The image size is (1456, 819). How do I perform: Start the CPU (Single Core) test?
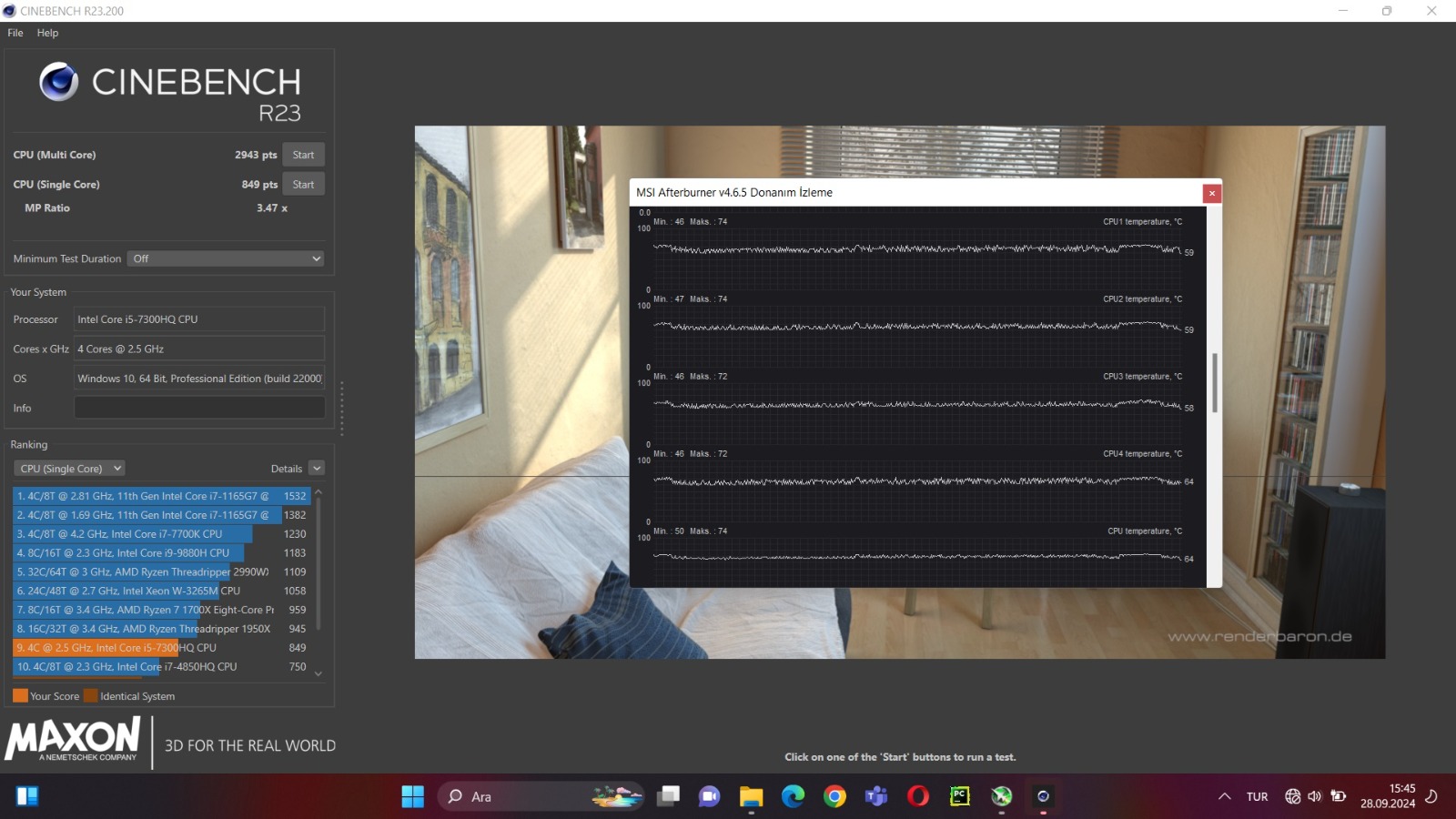pyautogui.click(x=303, y=184)
